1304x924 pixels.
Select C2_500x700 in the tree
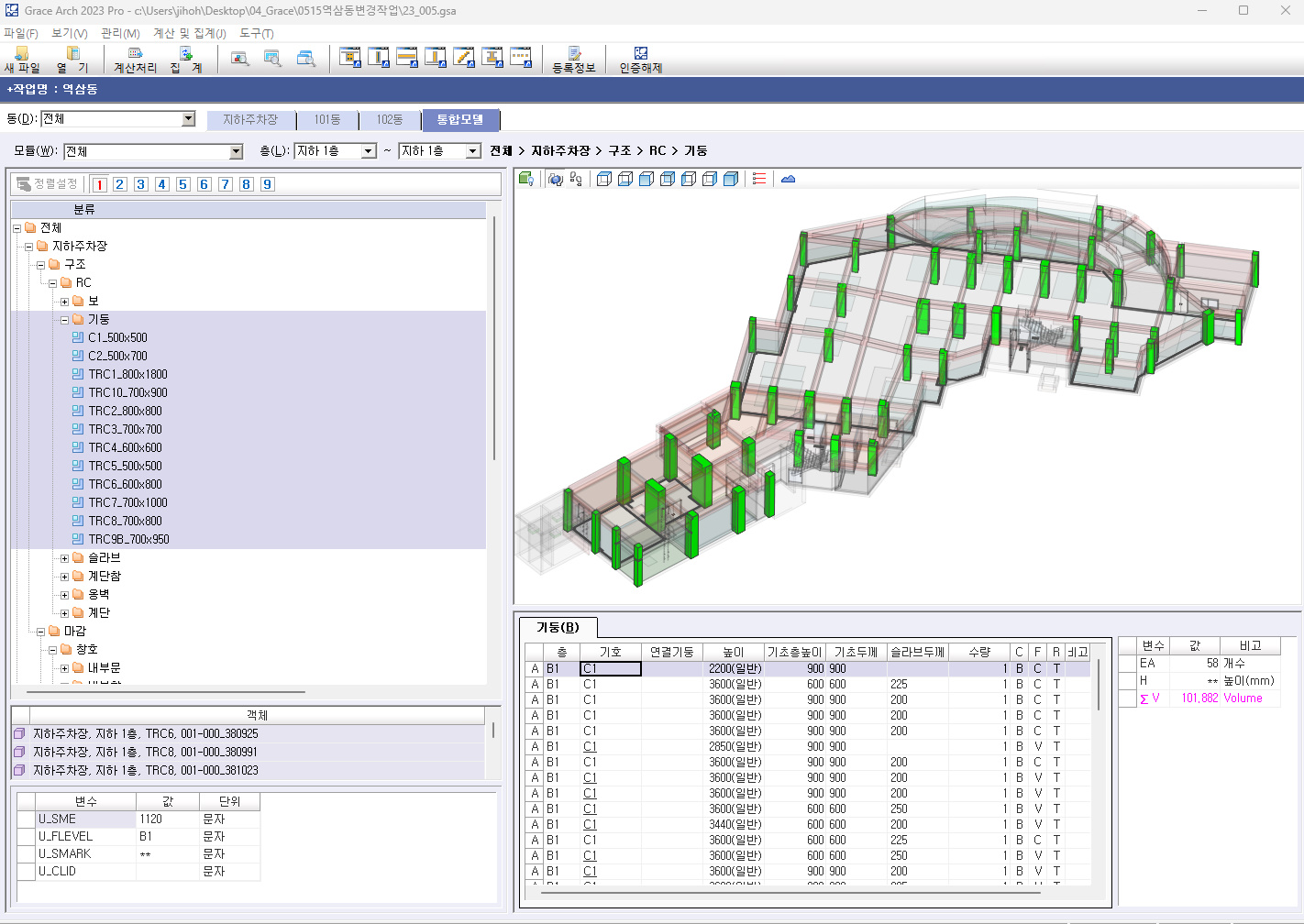click(117, 356)
